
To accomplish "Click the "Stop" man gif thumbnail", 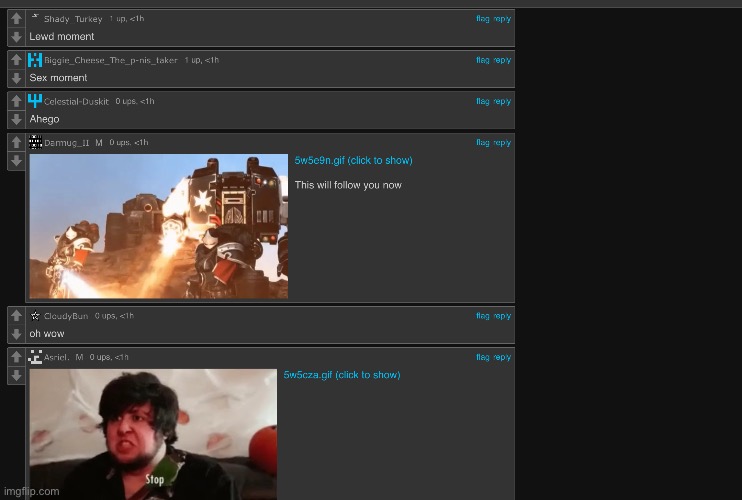I will [153, 434].
